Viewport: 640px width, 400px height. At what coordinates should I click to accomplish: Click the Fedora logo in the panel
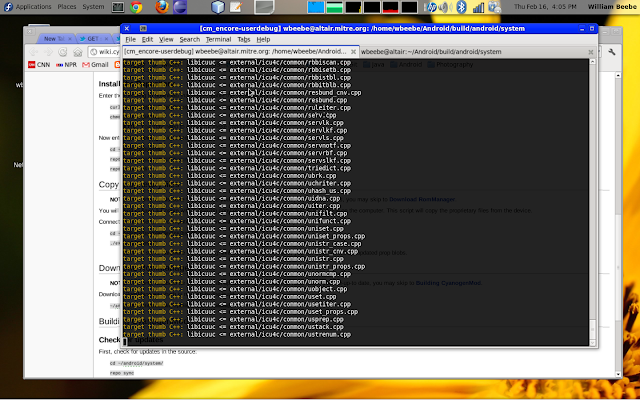[x=8, y=7]
